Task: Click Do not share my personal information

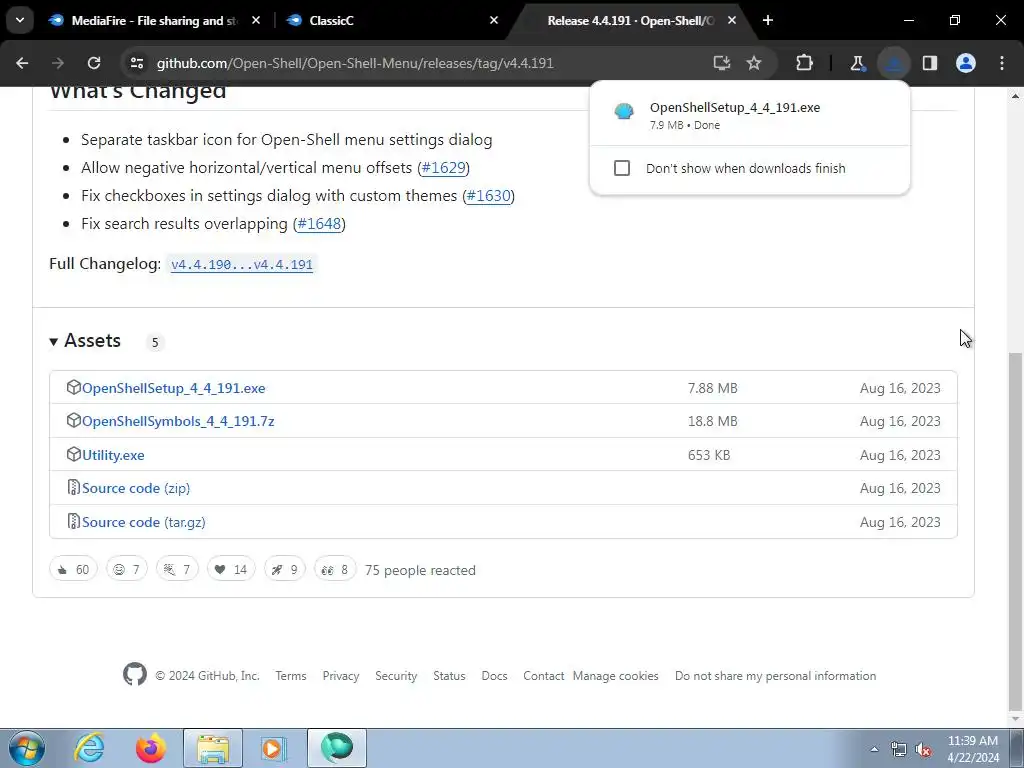Action: (x=775, y=676)
